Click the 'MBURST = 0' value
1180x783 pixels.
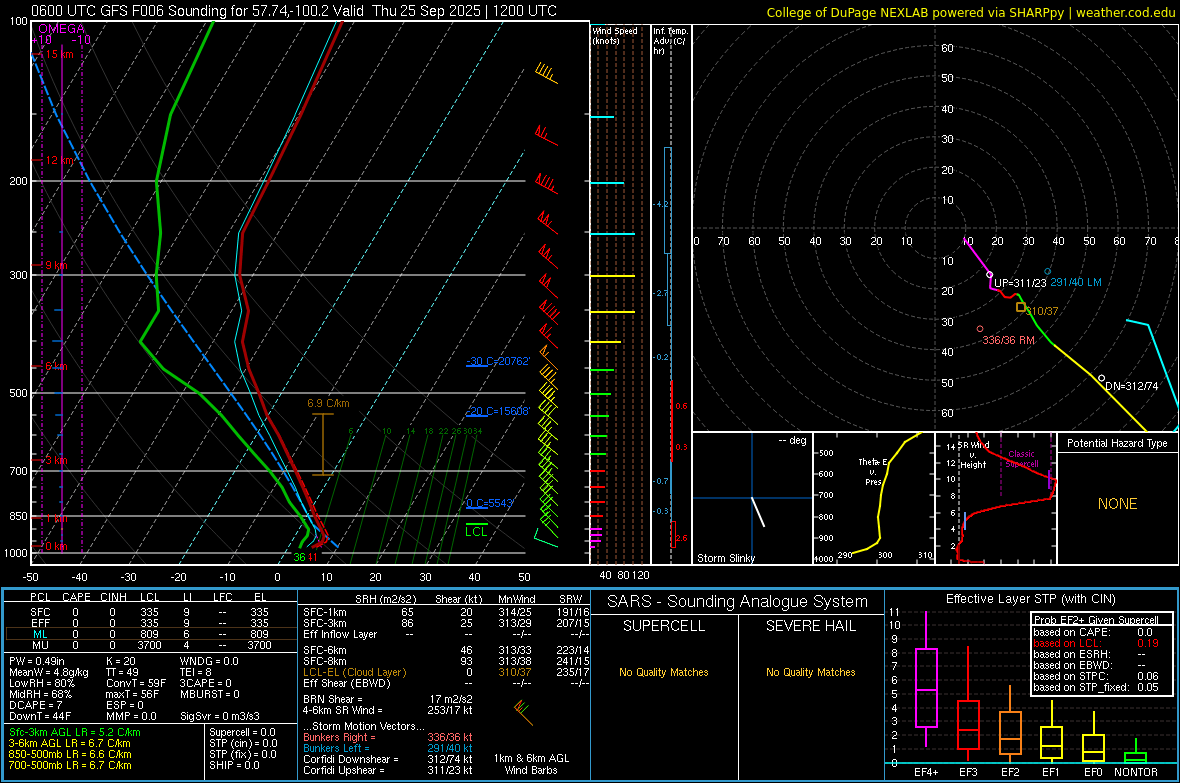click(x=210, y=694)
